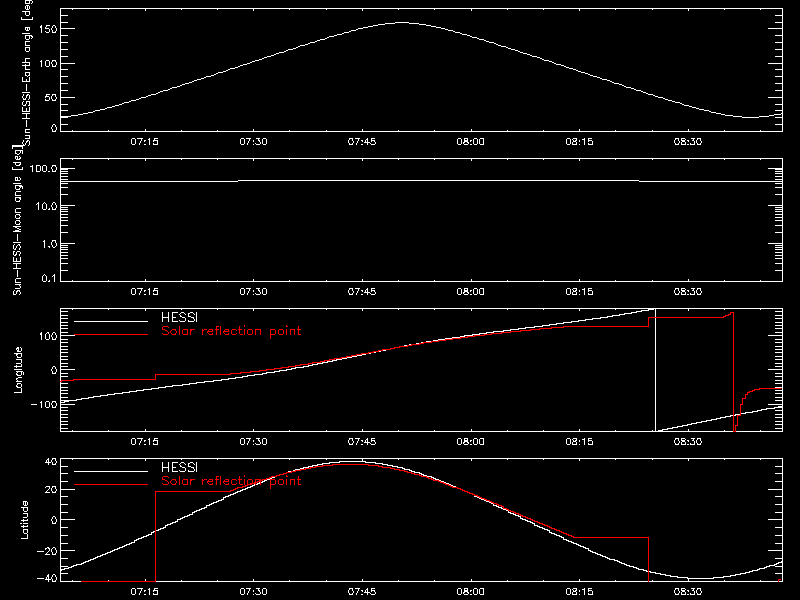
Task: Click the Sun-HESSI-Earth angle axis label
Action: coord(27,72)
